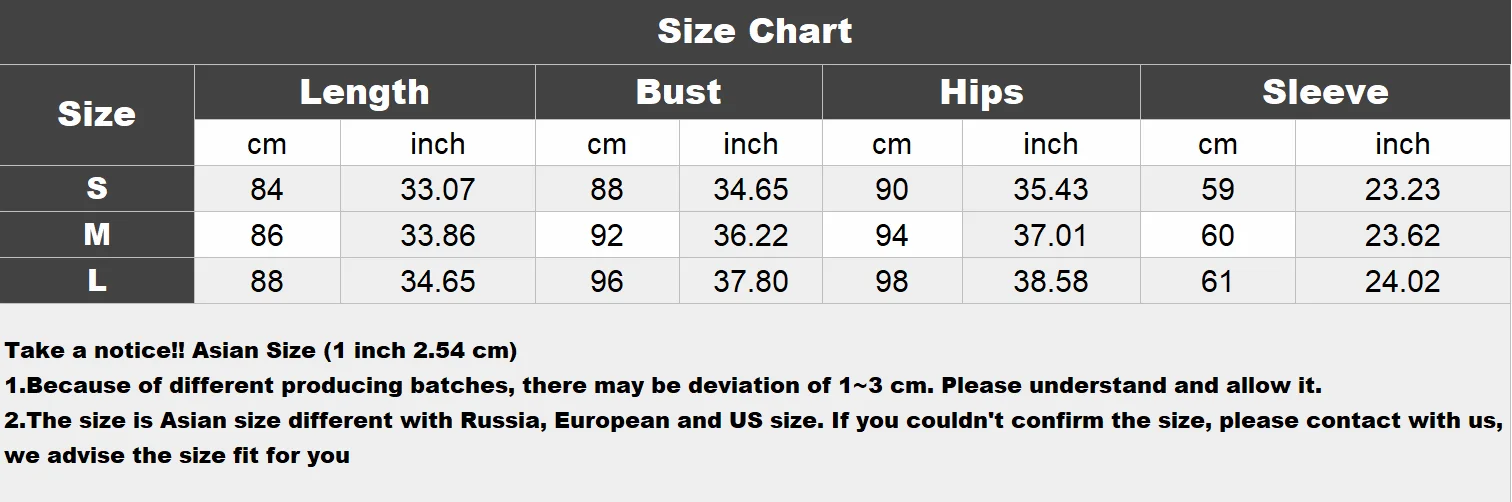Click the 90 cm hips value

[x=892, y=189]
